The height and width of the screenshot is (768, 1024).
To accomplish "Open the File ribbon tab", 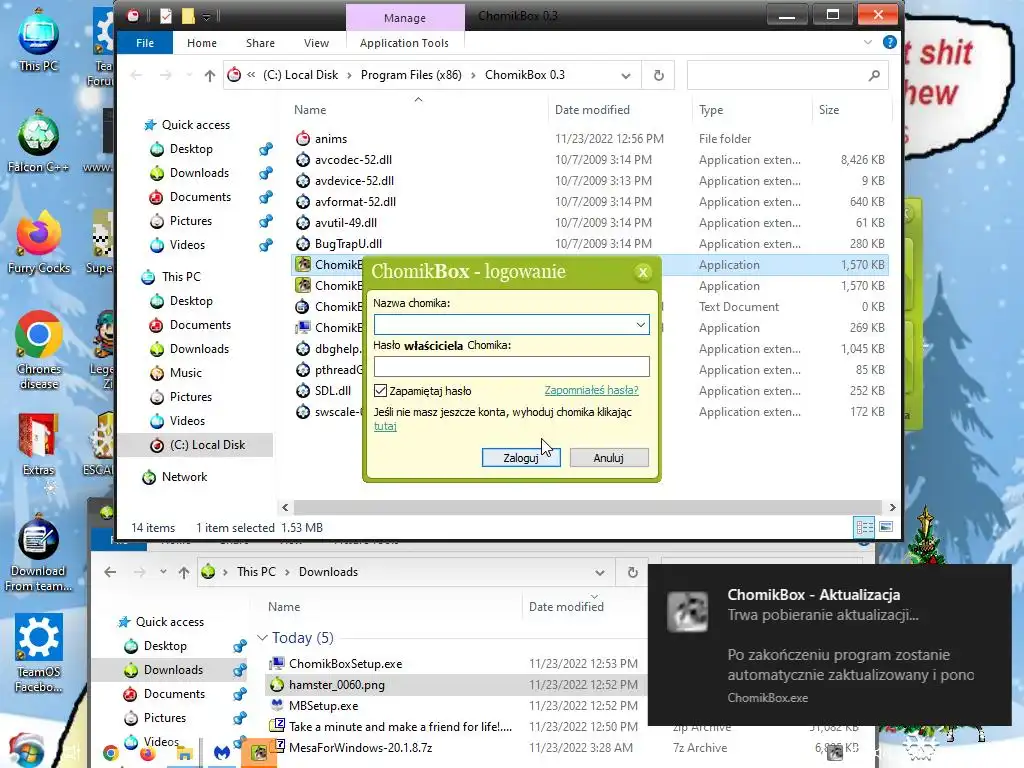I will (145, 43).
